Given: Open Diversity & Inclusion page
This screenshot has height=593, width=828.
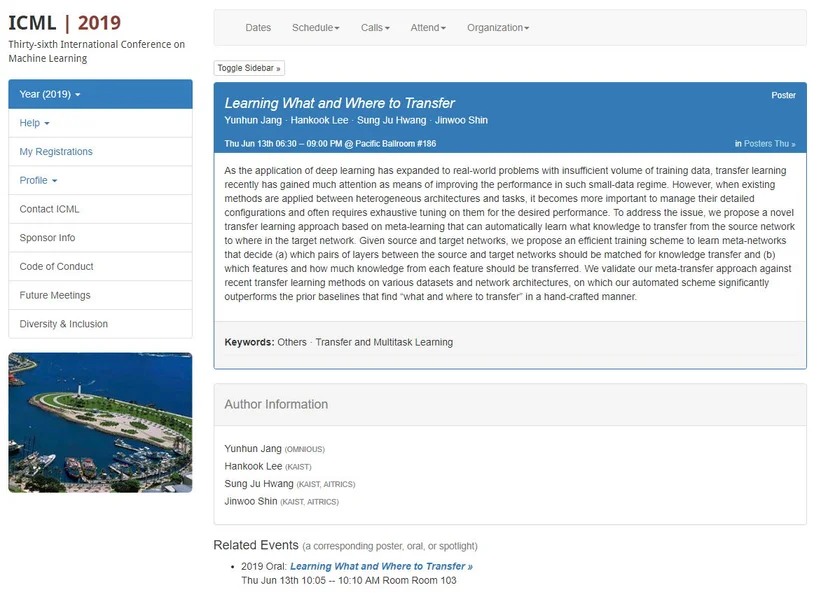Looking at the screenshot, I should (100, 324).
